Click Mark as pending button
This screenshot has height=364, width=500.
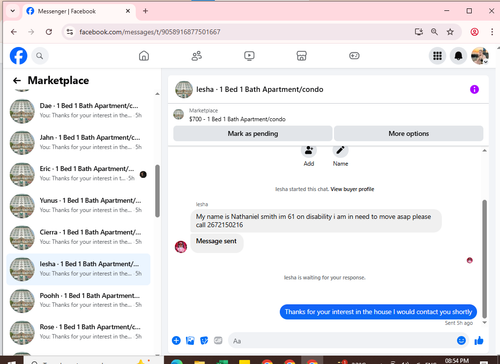tap(253, 134)
